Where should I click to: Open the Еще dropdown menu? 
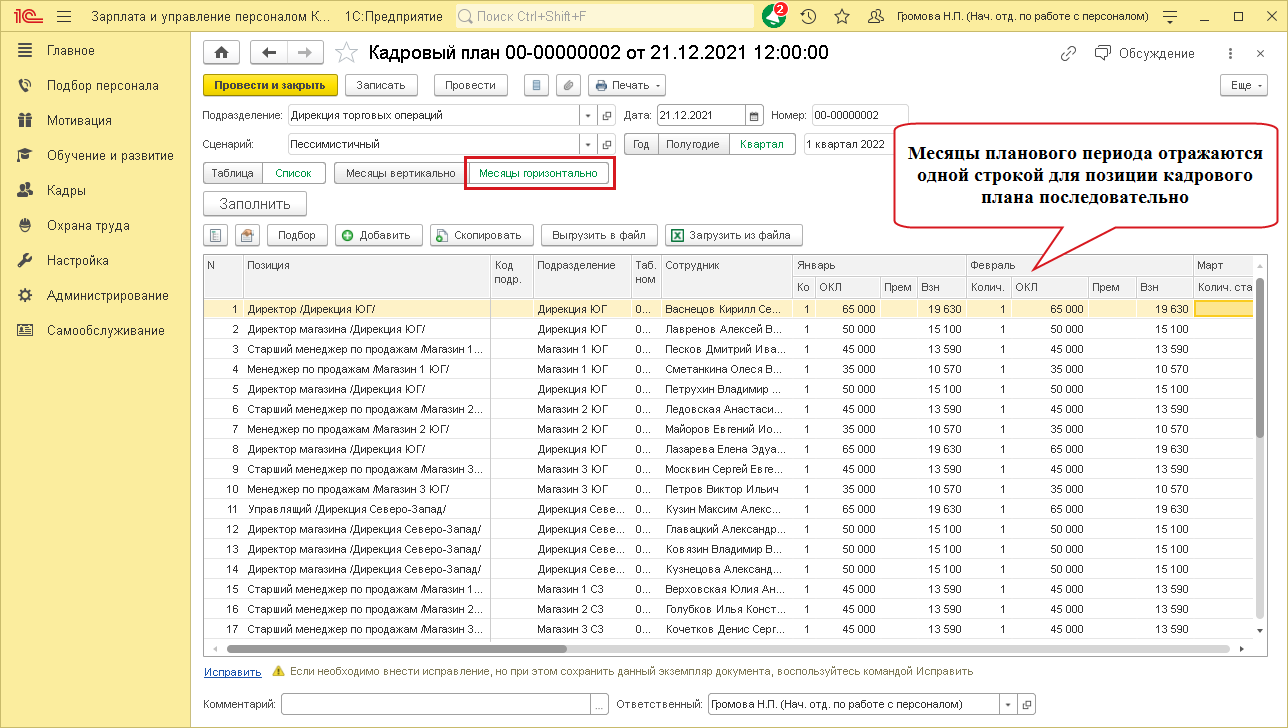click(x=1243, y=86)
